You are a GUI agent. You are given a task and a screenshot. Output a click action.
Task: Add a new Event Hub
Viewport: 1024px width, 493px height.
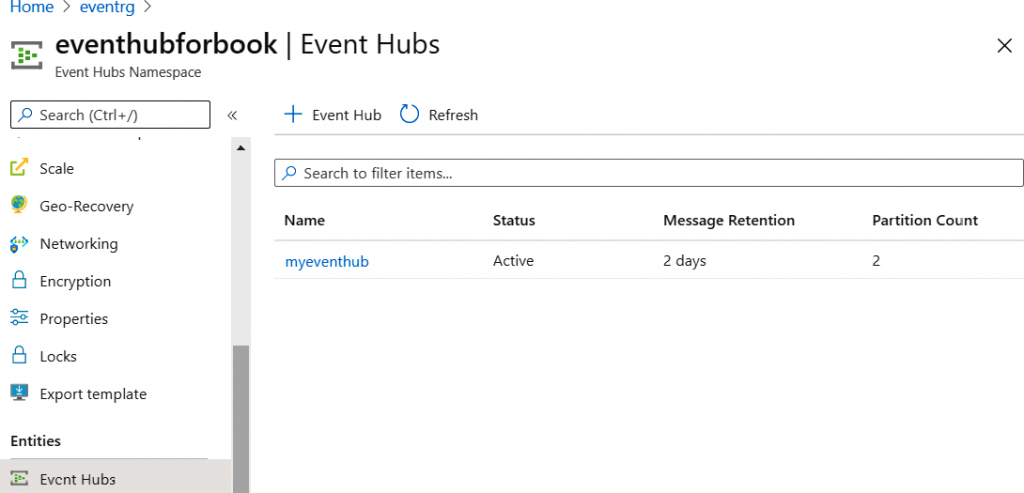[333, 115]
